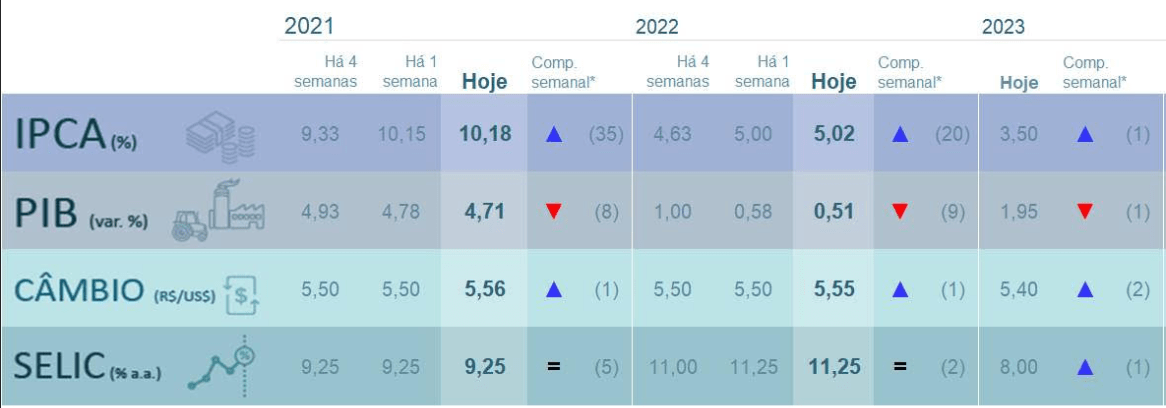Click the SELIC 2022 Hoje value 11,25
This screenshot has height=408, width=1166.
(834, 367)
